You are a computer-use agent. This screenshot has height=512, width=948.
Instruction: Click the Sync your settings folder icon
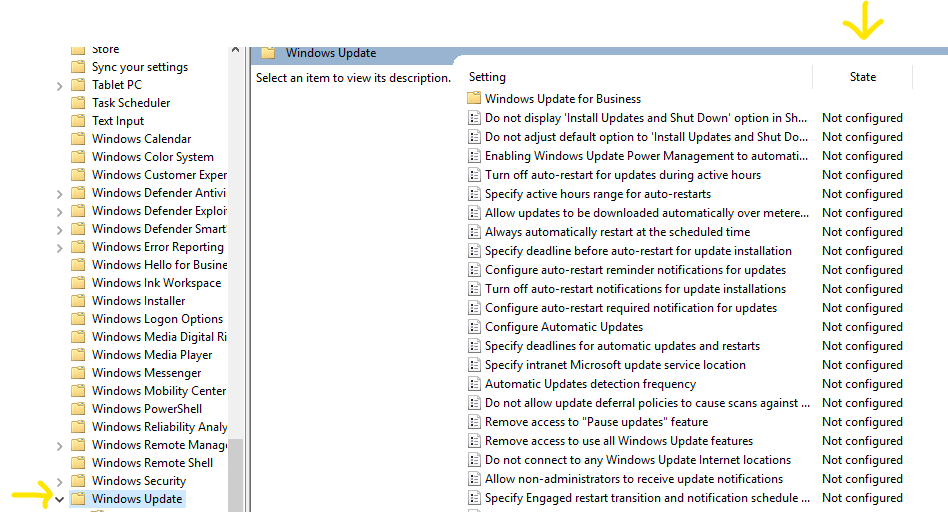pos(78,66)
